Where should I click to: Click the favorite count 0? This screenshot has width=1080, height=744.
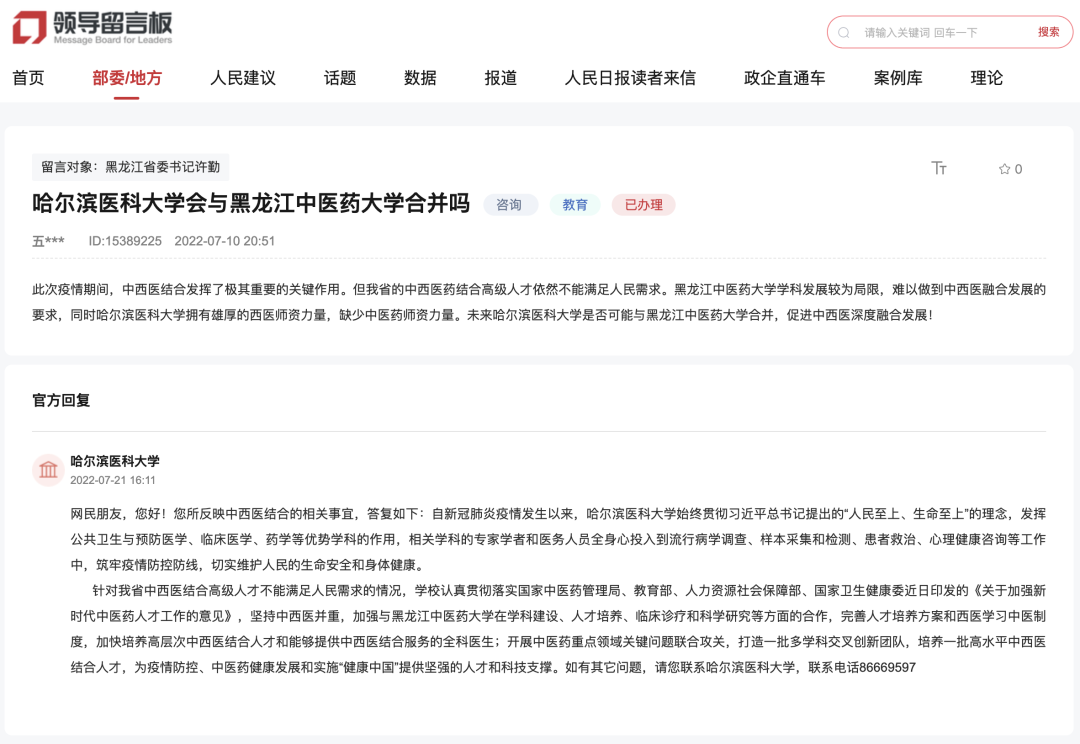(1018, 169)
